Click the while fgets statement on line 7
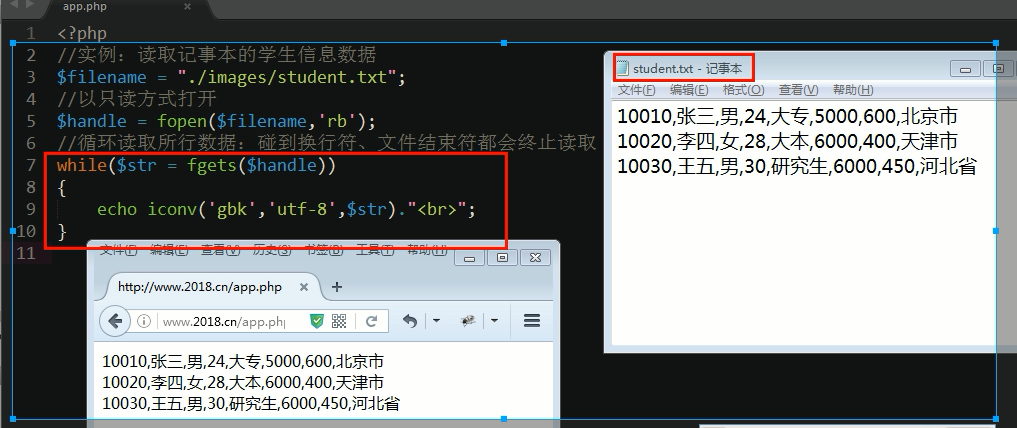Viewport: 1017px width, 428px height. 197,165
